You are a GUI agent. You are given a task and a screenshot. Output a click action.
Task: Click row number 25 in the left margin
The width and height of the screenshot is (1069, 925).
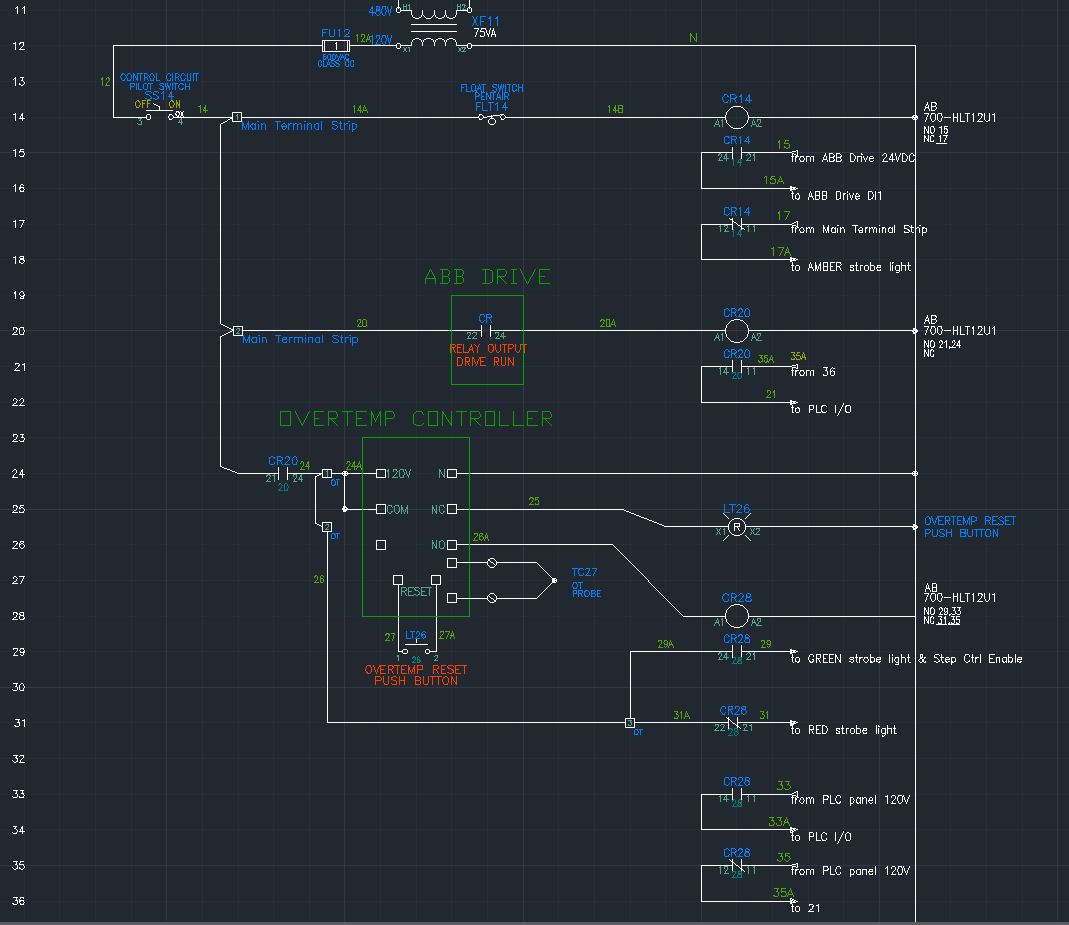point(17,509)
